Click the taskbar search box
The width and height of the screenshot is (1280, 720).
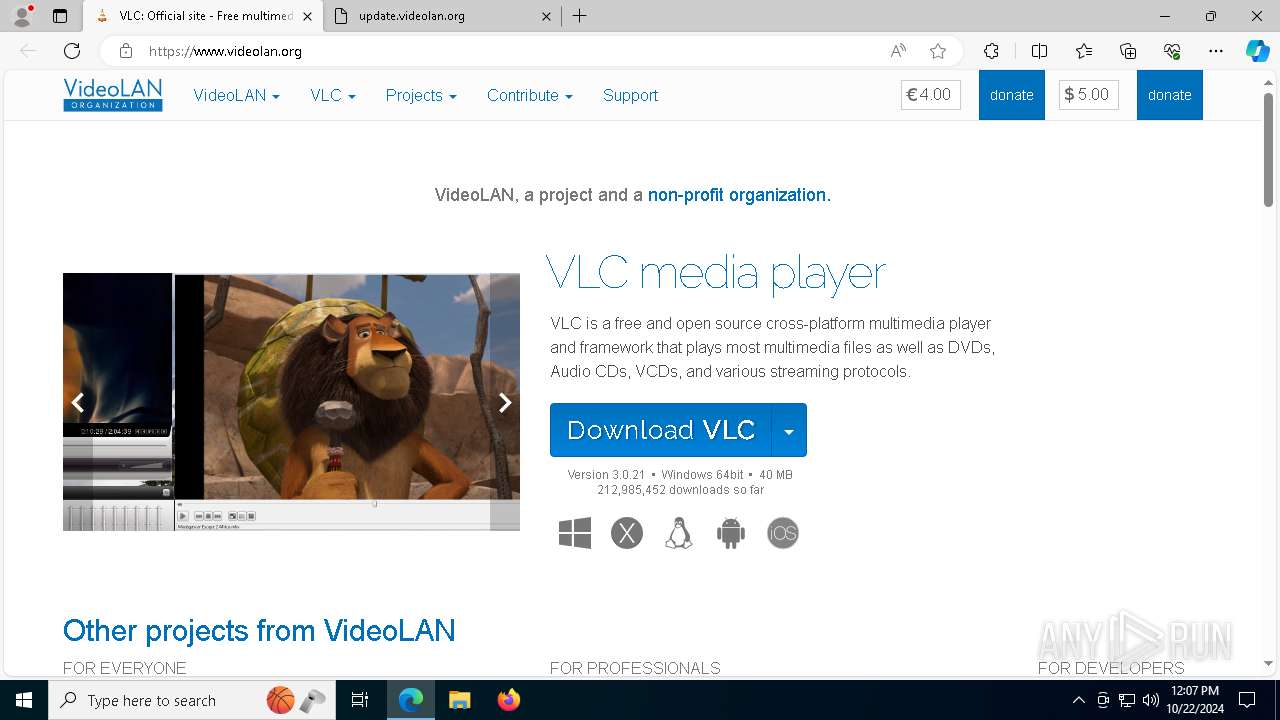click(191, 700)
